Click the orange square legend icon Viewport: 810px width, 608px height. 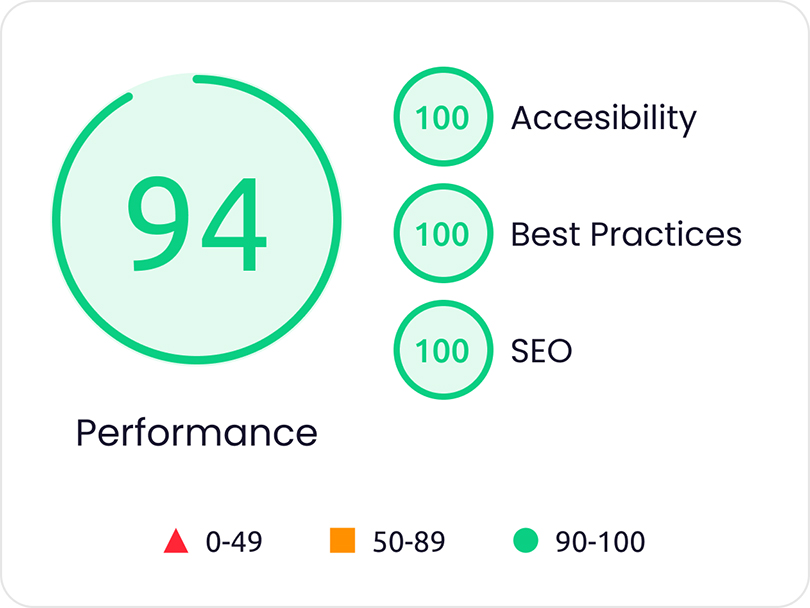click(x=342, y=540)
